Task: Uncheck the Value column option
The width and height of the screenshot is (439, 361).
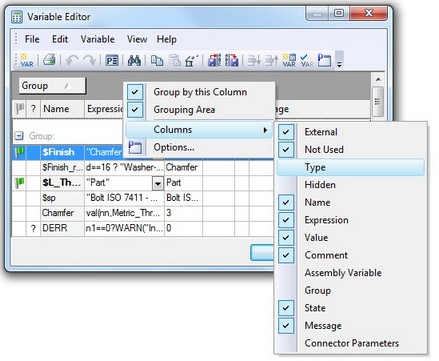Action: coord(286,238)
